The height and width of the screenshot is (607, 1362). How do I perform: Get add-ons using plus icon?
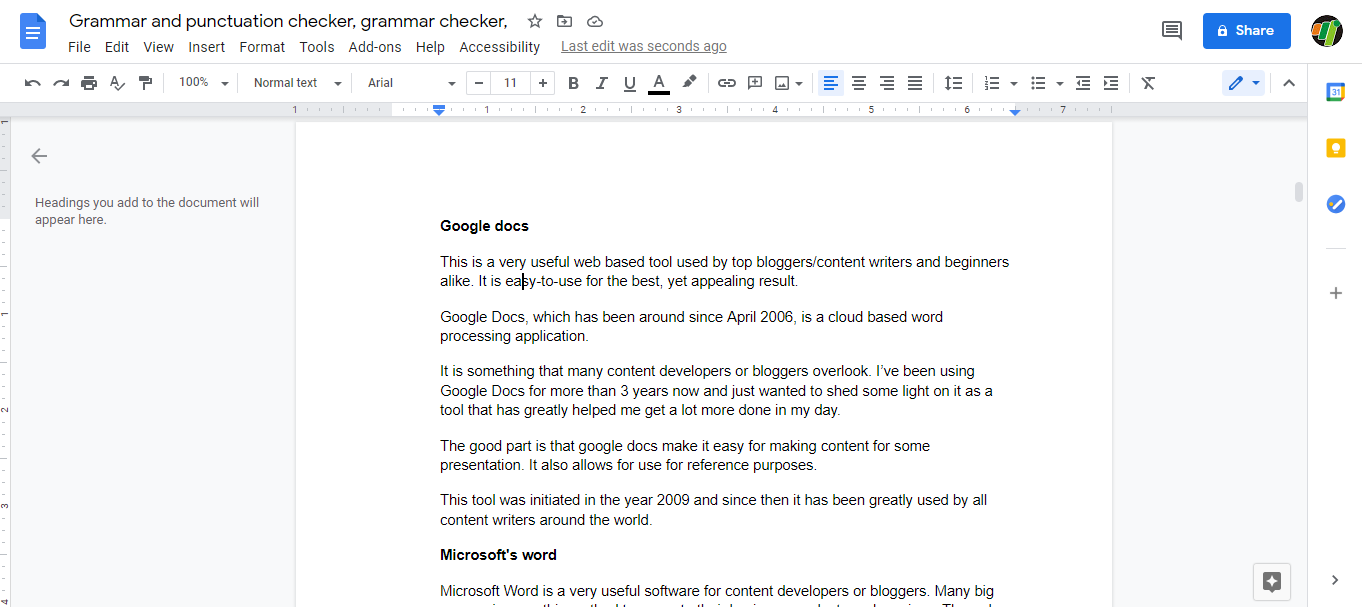click(x=1335, y=293)
